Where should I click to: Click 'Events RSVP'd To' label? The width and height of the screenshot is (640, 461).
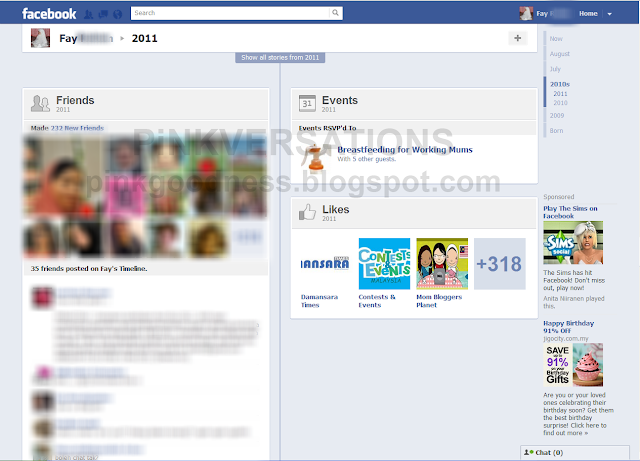coord(327,128)
